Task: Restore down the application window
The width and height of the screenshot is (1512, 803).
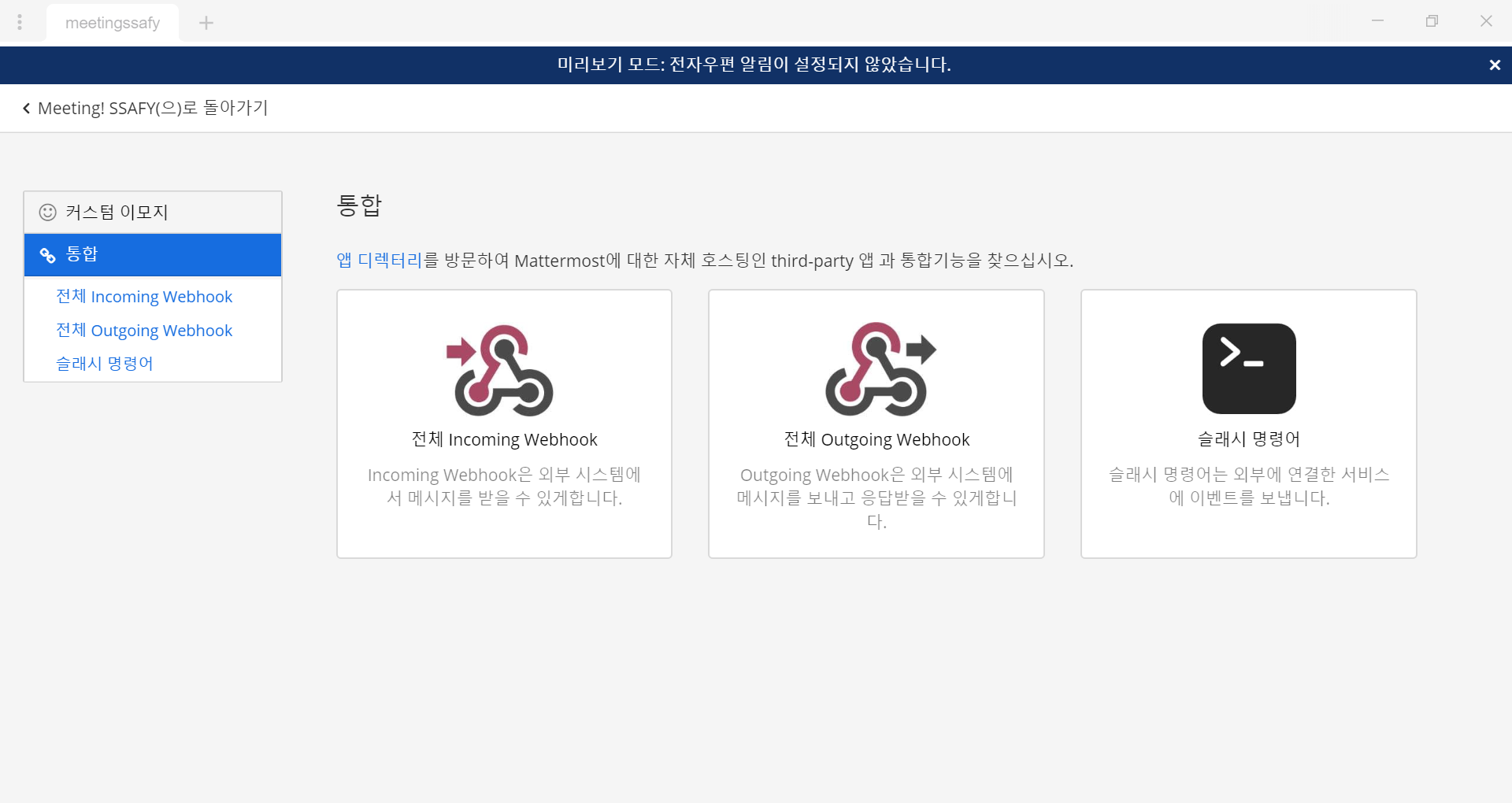Action: point(1432,21)
